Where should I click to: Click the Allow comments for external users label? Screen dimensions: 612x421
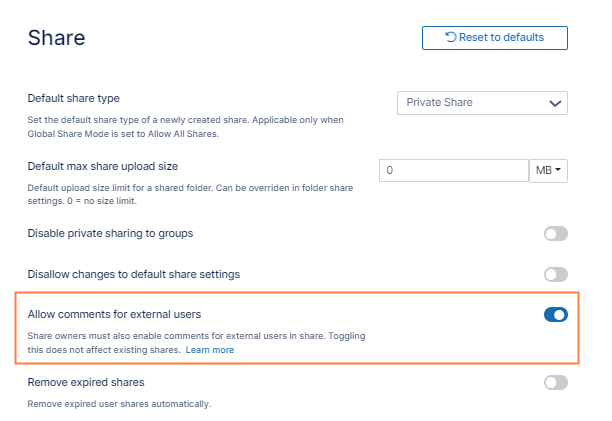114,314
